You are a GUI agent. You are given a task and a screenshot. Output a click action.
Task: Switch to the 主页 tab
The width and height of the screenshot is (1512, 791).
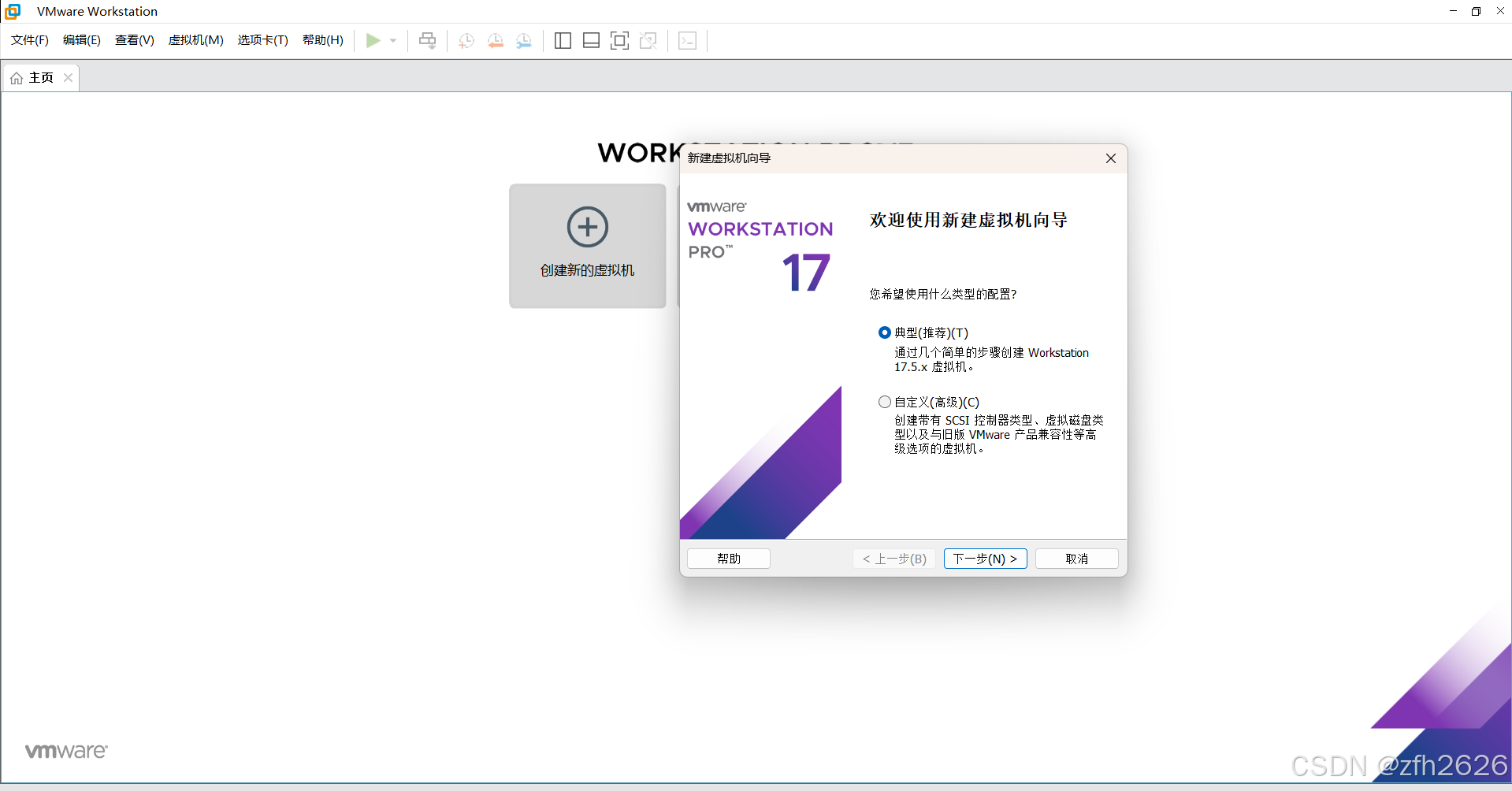[x=41, y=77]
